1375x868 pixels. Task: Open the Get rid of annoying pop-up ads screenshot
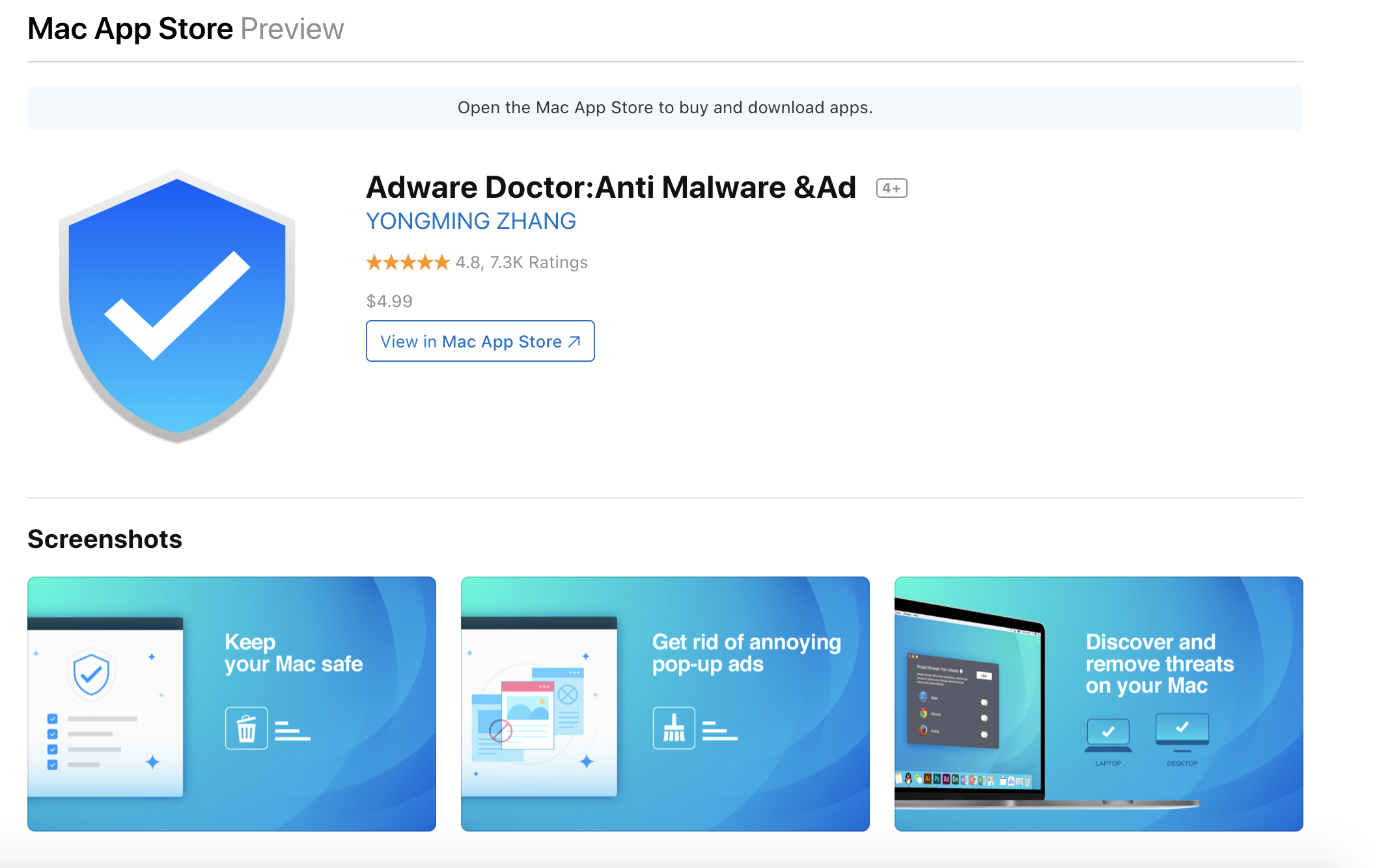pyautogui.click(x=665, y=703)
